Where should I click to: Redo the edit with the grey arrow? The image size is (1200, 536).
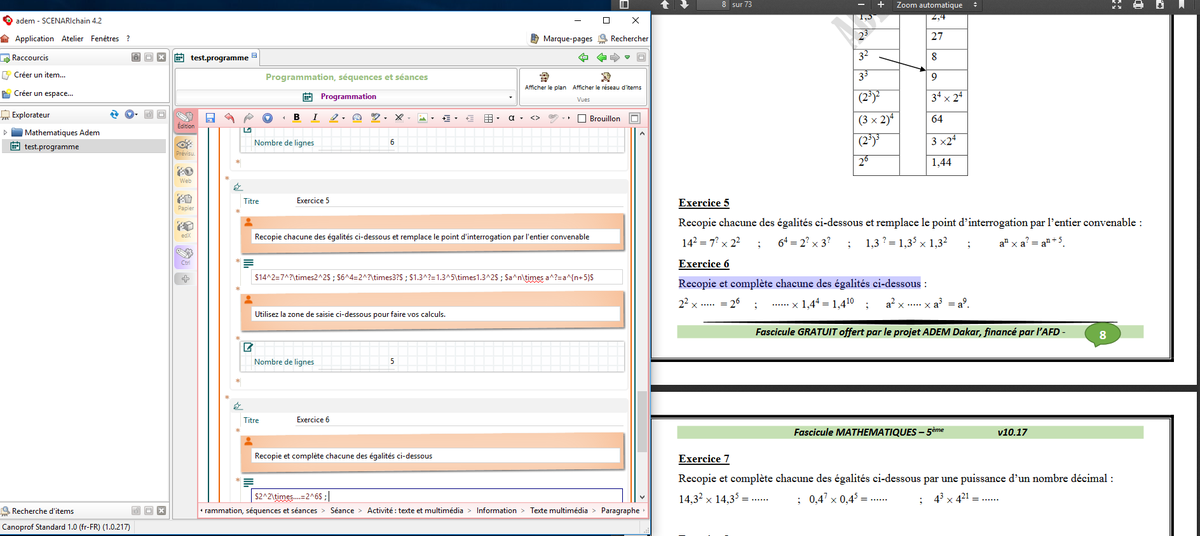tap(248, 118)
